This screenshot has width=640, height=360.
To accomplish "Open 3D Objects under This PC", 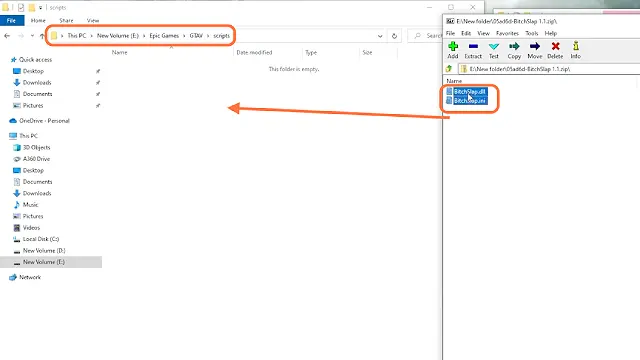I will click(36, 147).
